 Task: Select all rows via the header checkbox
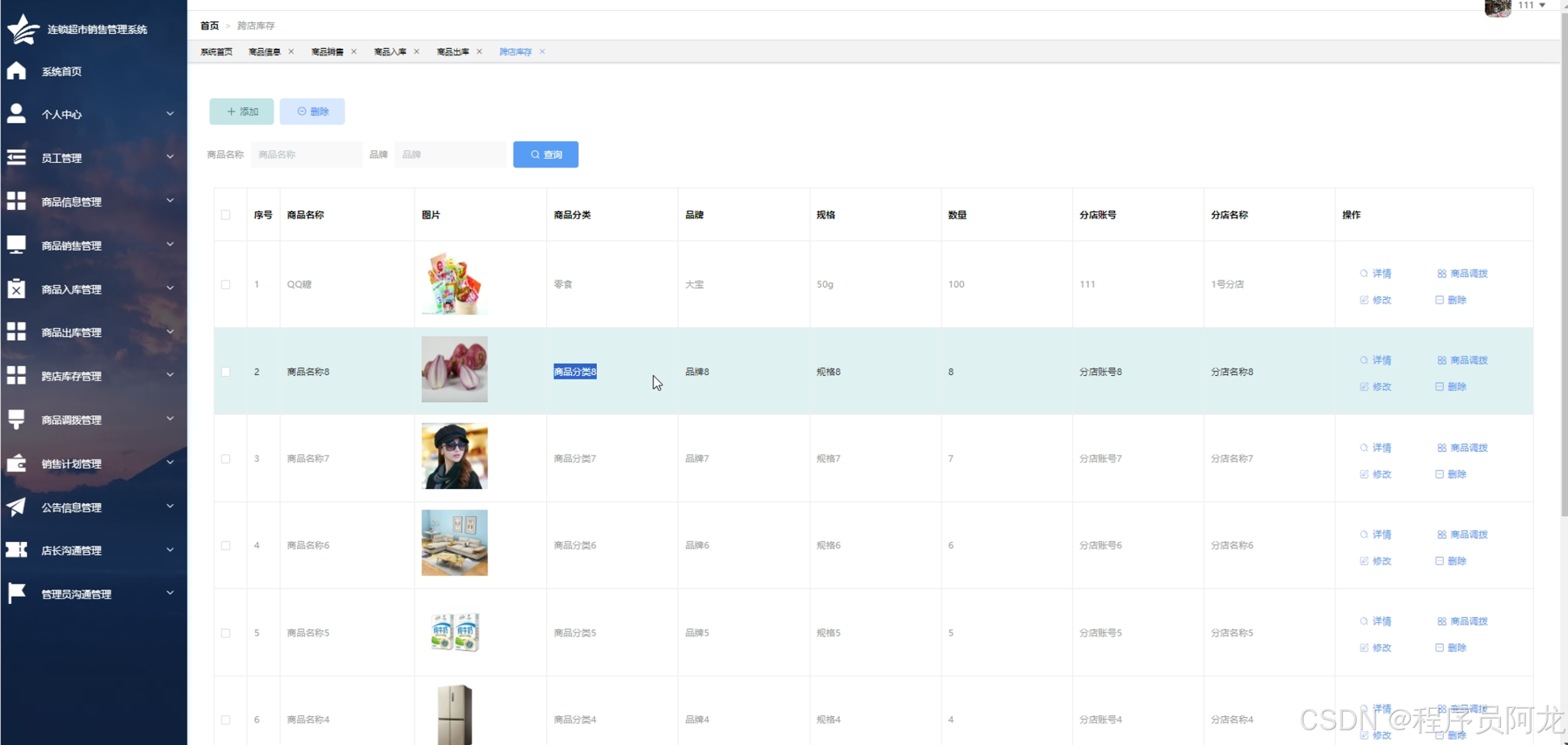[226, 215]
